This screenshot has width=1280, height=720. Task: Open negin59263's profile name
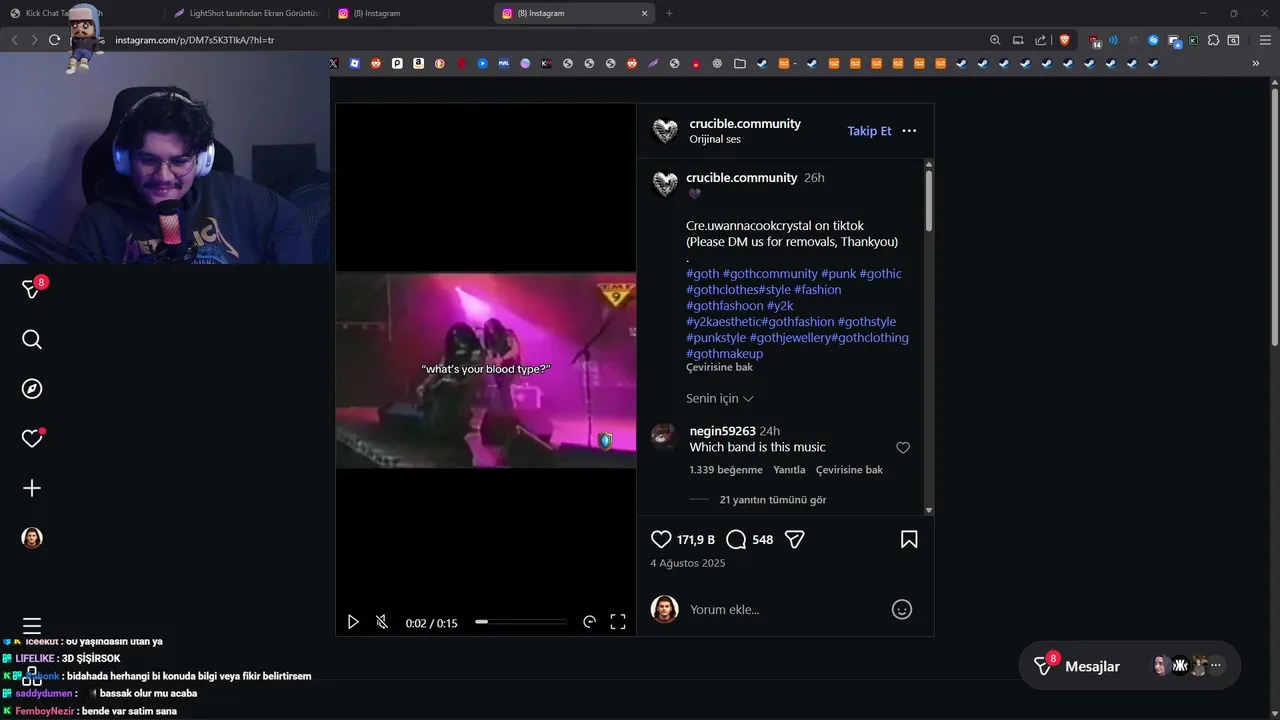click(x=722, y=431)
